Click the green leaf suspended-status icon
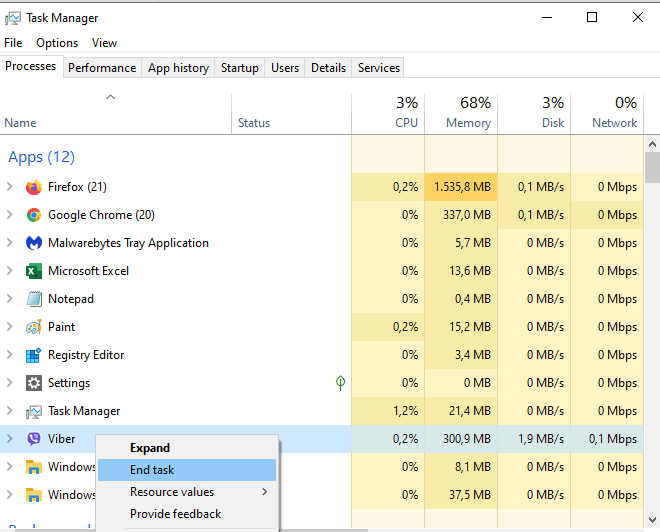Viewport: 660px width, 532px height. [x=340, y=383]
